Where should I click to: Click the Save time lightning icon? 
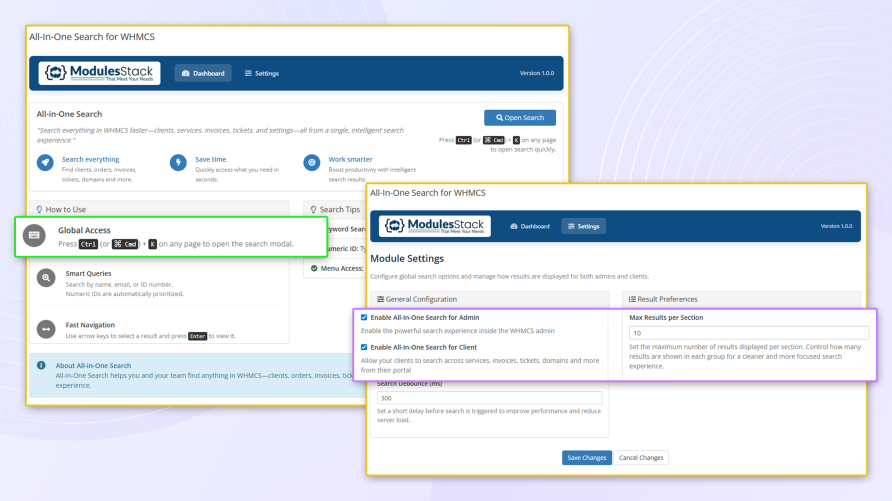pyautogui.click(x=178, y=163)
